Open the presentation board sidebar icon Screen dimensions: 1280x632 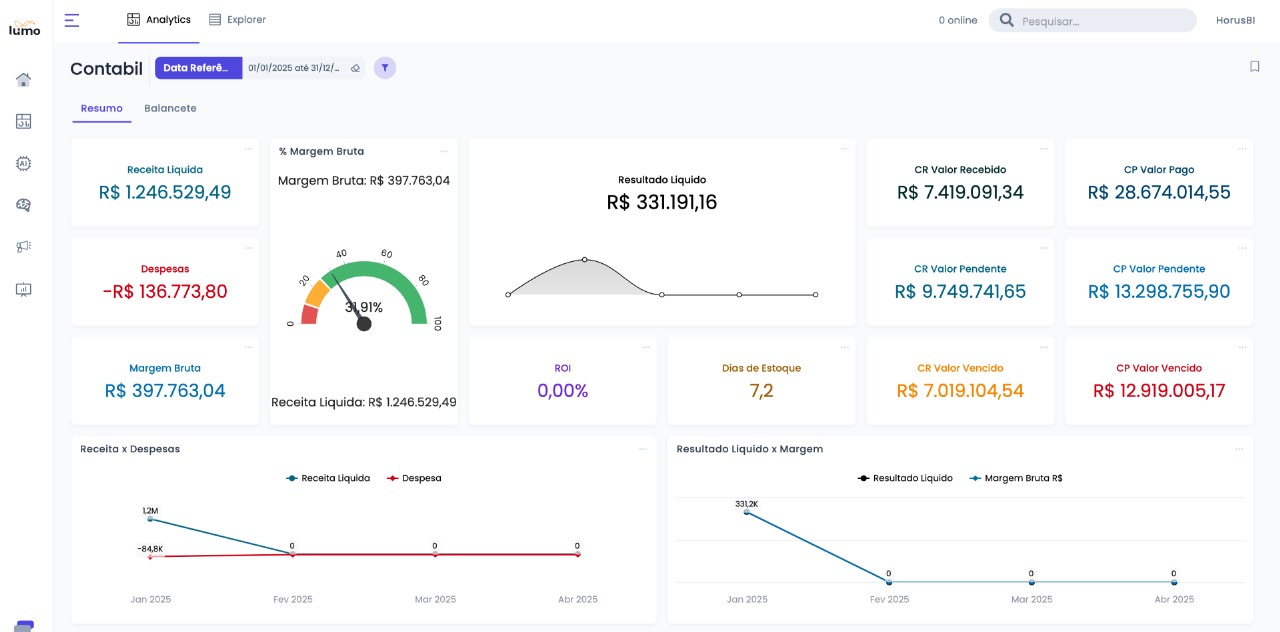pos(24,289)
